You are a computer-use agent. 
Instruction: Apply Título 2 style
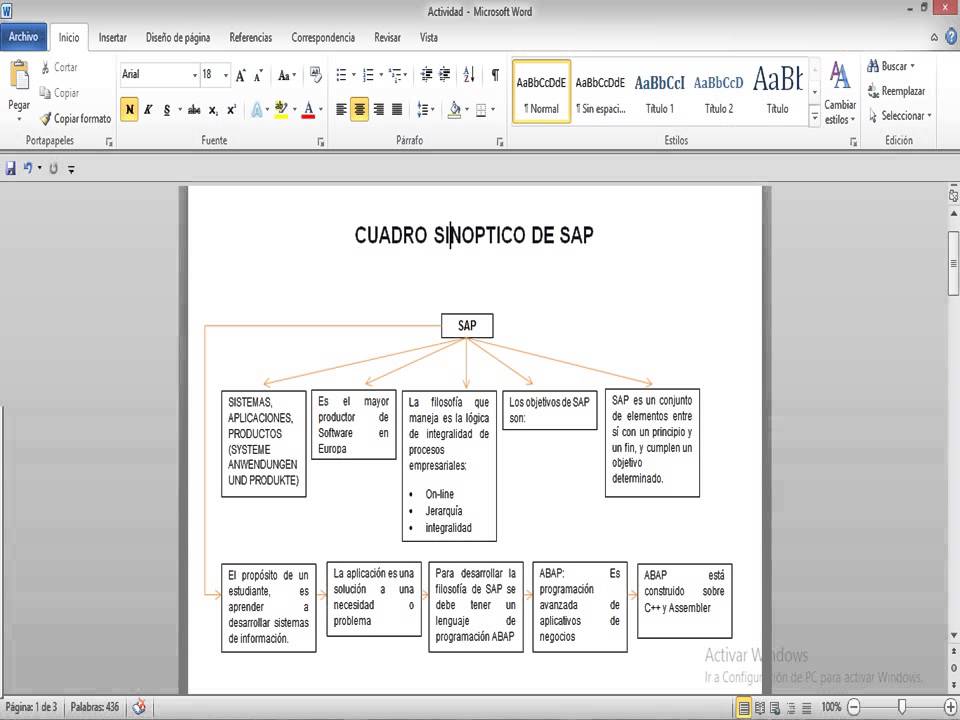coord(719,92)
